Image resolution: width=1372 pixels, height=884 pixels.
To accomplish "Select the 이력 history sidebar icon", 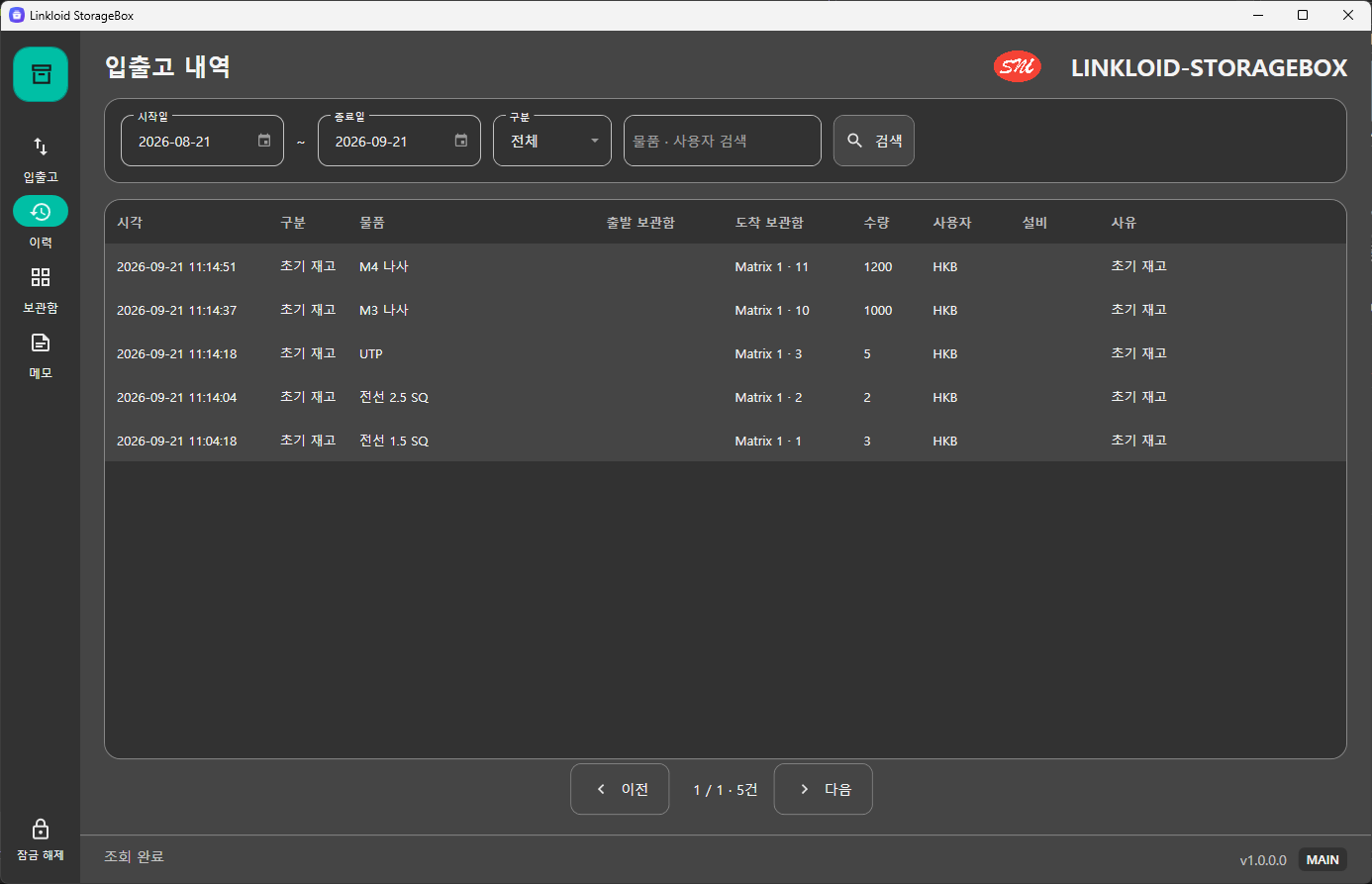I will 41,211.
